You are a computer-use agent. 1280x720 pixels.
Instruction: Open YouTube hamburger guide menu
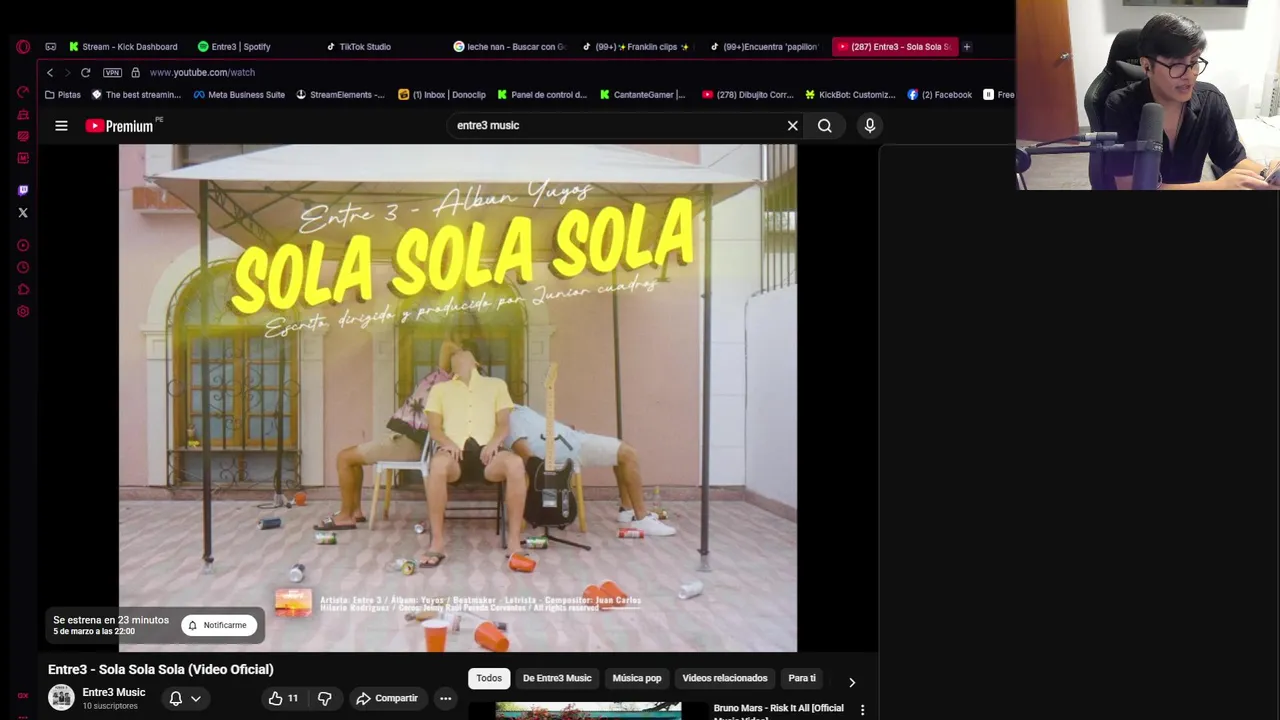click(61, 126)
